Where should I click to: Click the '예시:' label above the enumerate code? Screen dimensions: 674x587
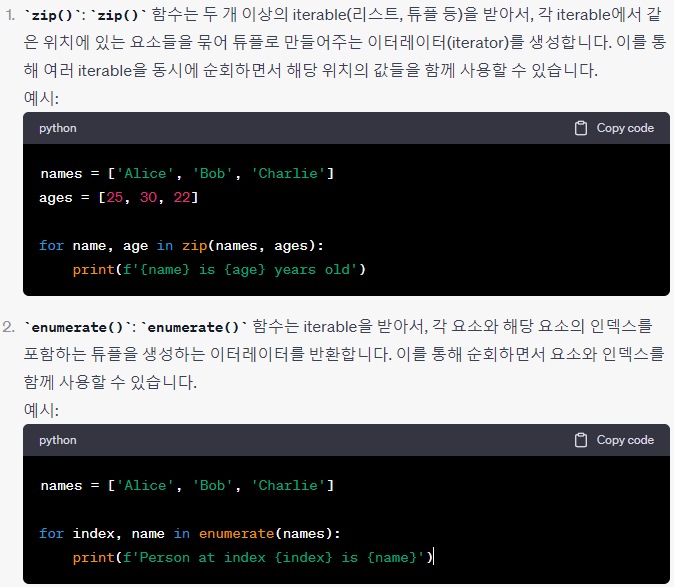[41, 410]
